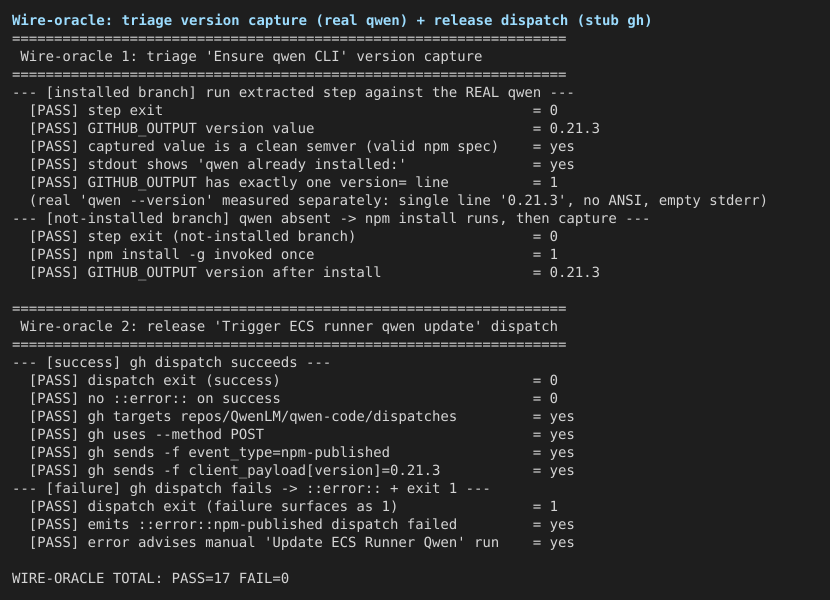Click the 'clean semver (valid npm spec)' line

[302, 147]
